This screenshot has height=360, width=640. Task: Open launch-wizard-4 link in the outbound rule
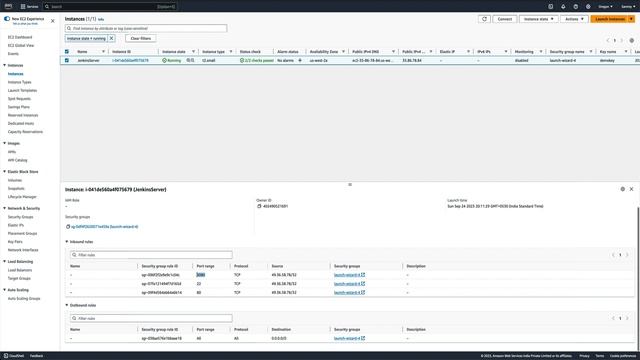[349, 338]
